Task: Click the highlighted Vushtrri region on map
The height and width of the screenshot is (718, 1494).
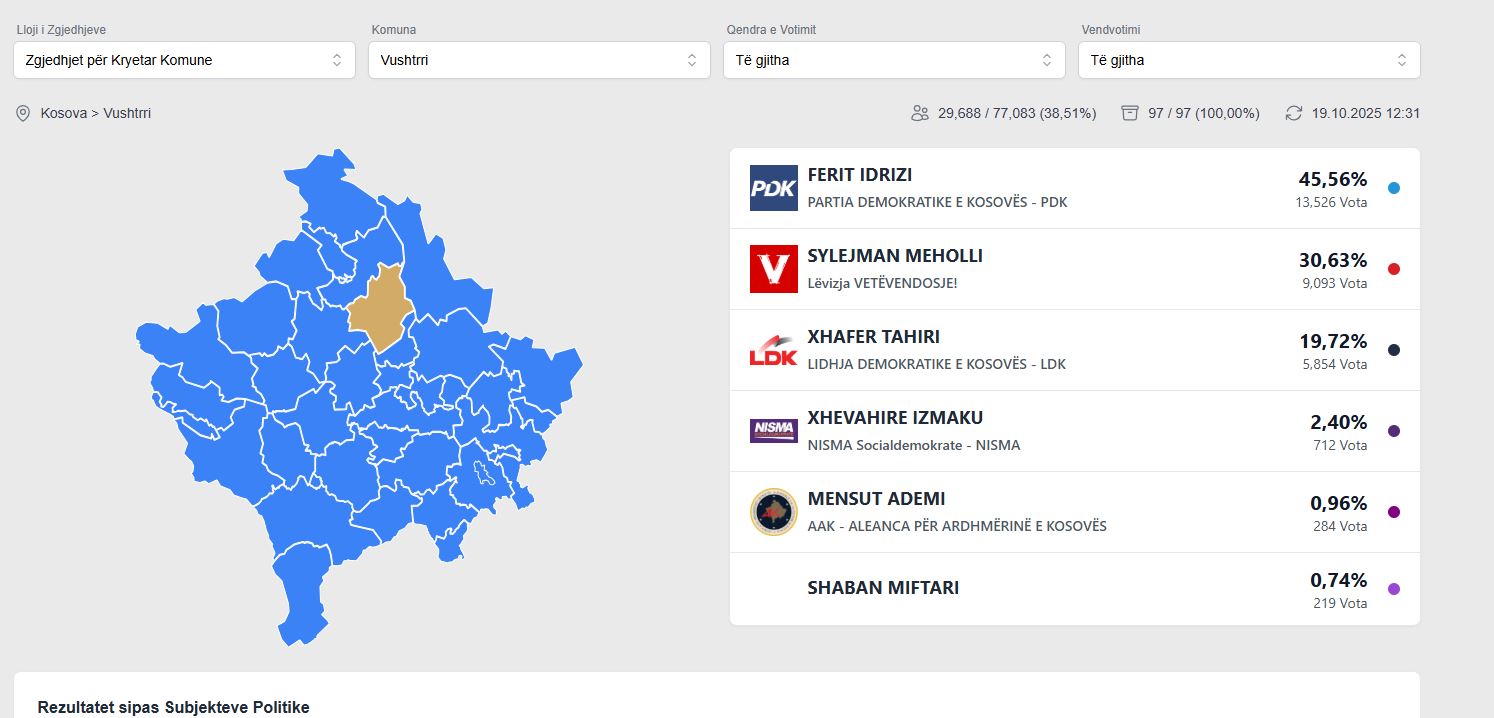Action: click(x=378, y=306)
